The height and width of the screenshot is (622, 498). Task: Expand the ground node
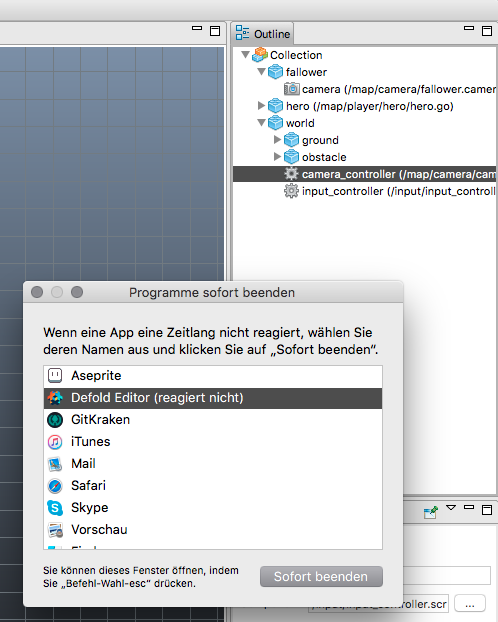pos(277,140)
